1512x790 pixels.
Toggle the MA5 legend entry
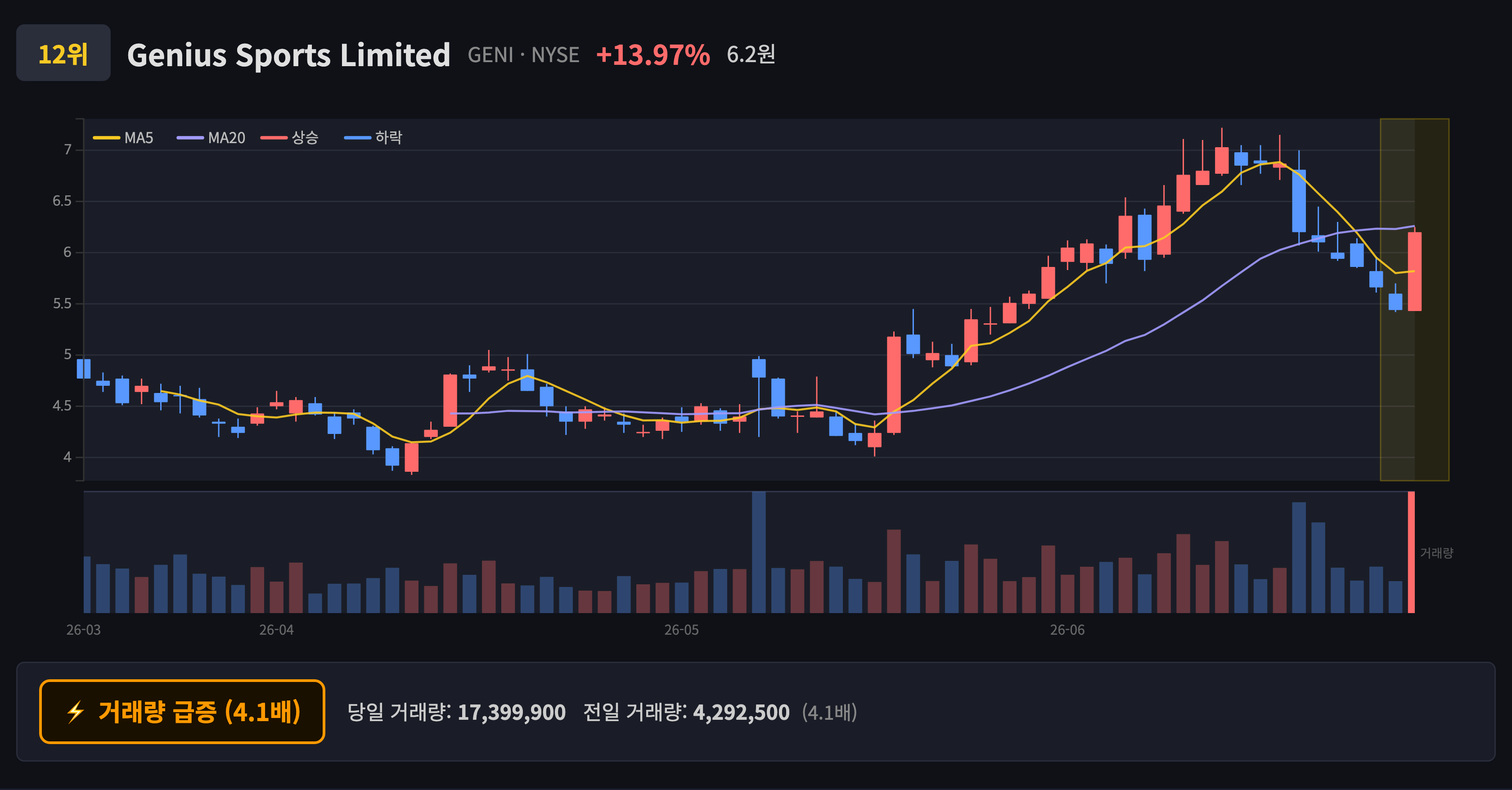pyautogui.click(x=123, y=138)
